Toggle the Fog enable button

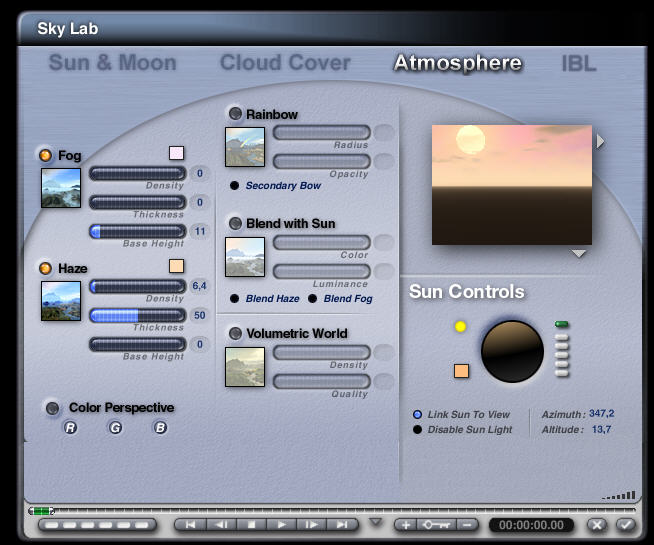[45, 155]
